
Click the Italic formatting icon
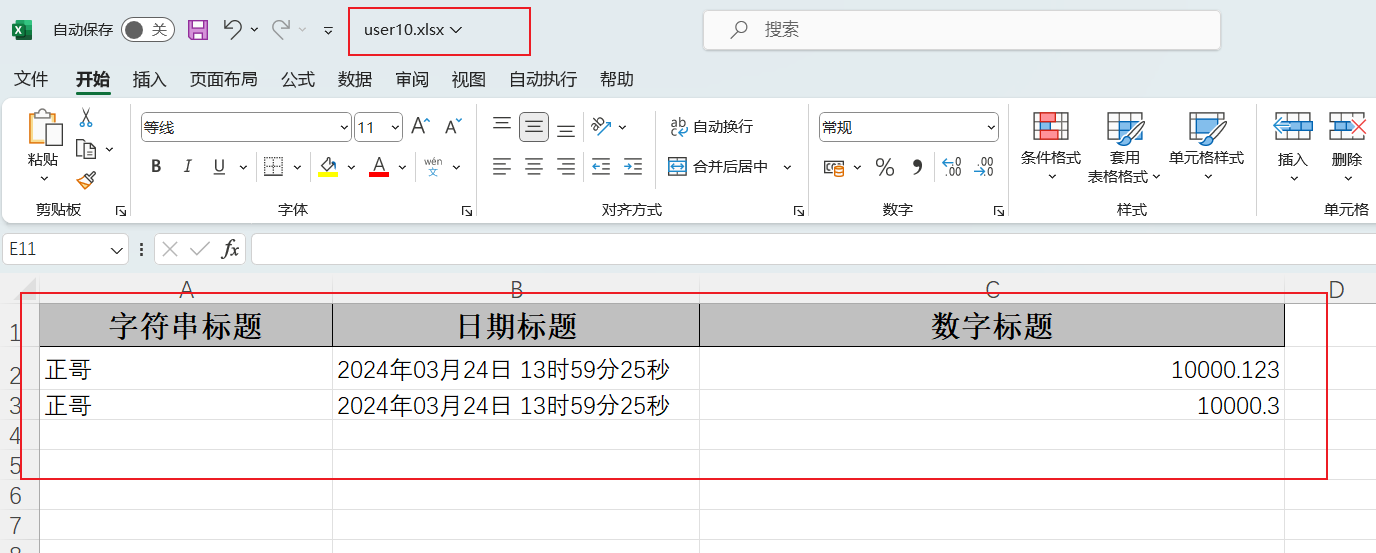[x=187, y=167]
